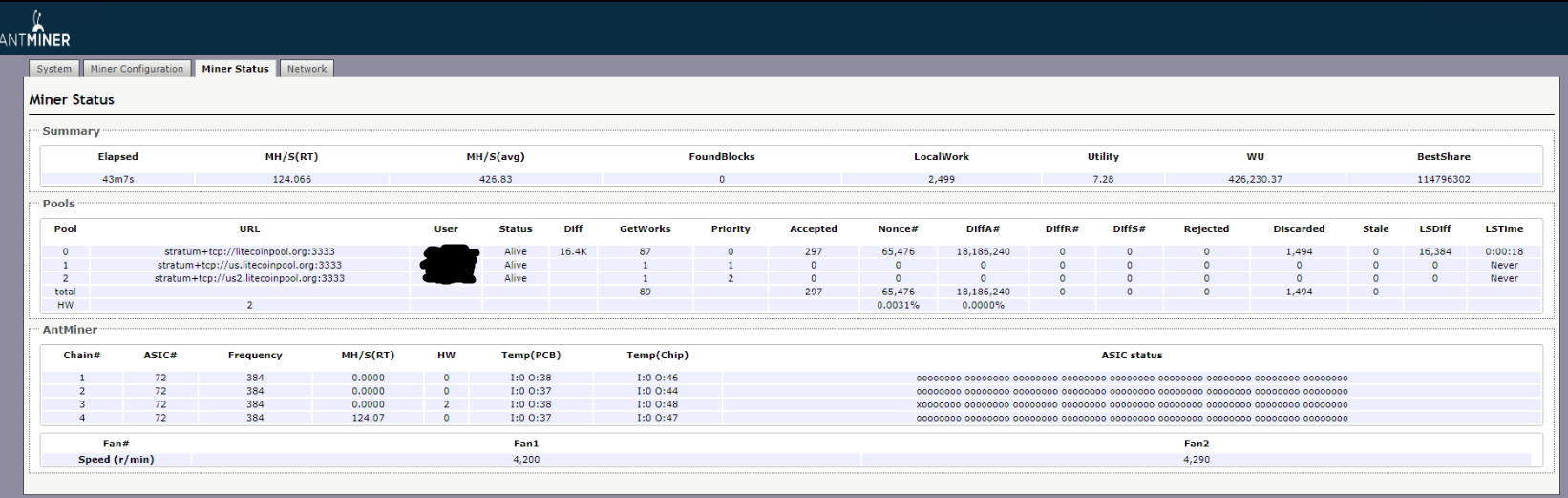Click the Speed (r/min) row label

[116, 460]
